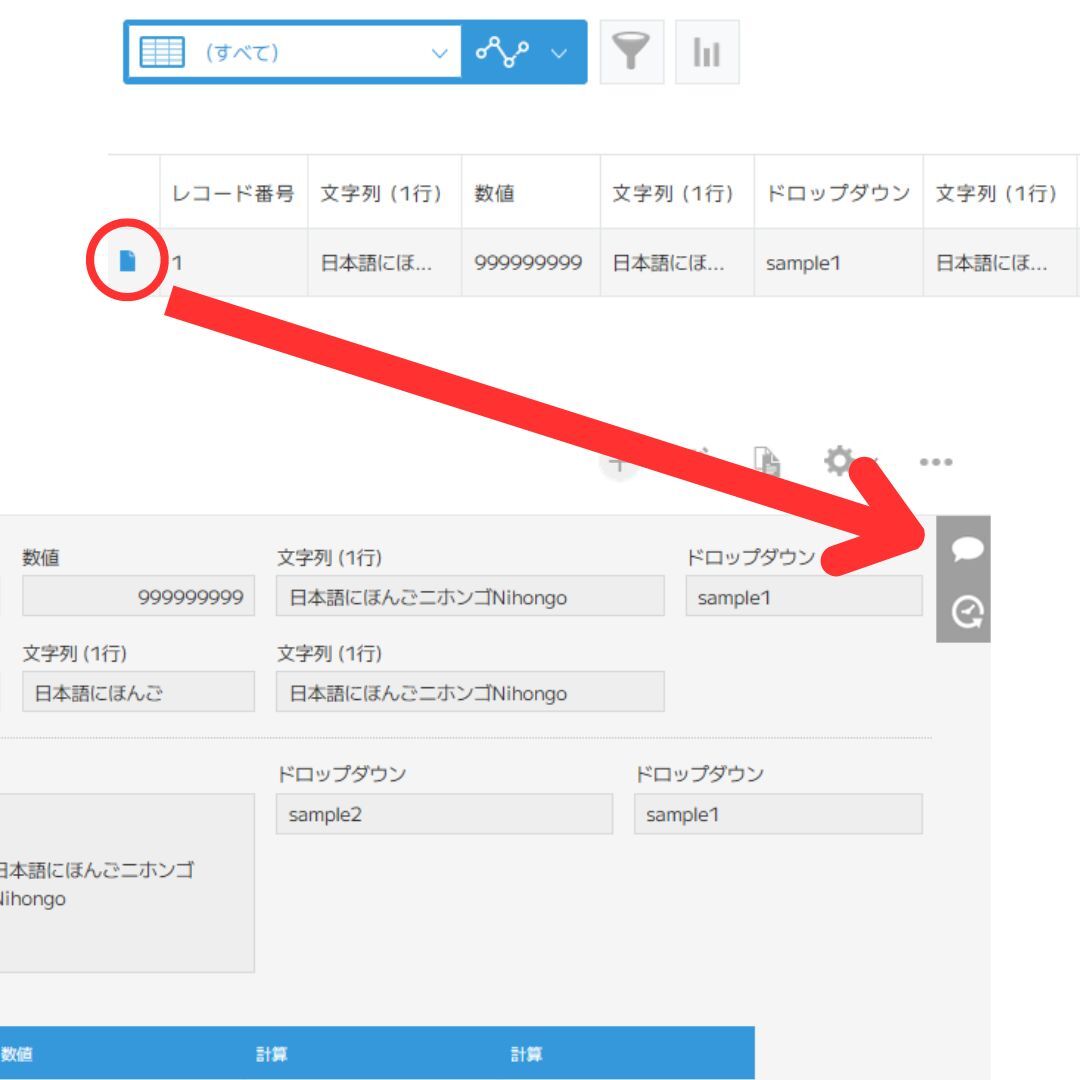The width and height of the screenshot is (1080, 1080).
Task: Open the (すべて) view selector dropdown
Action: pyautogui.click(x=295, y=52)
